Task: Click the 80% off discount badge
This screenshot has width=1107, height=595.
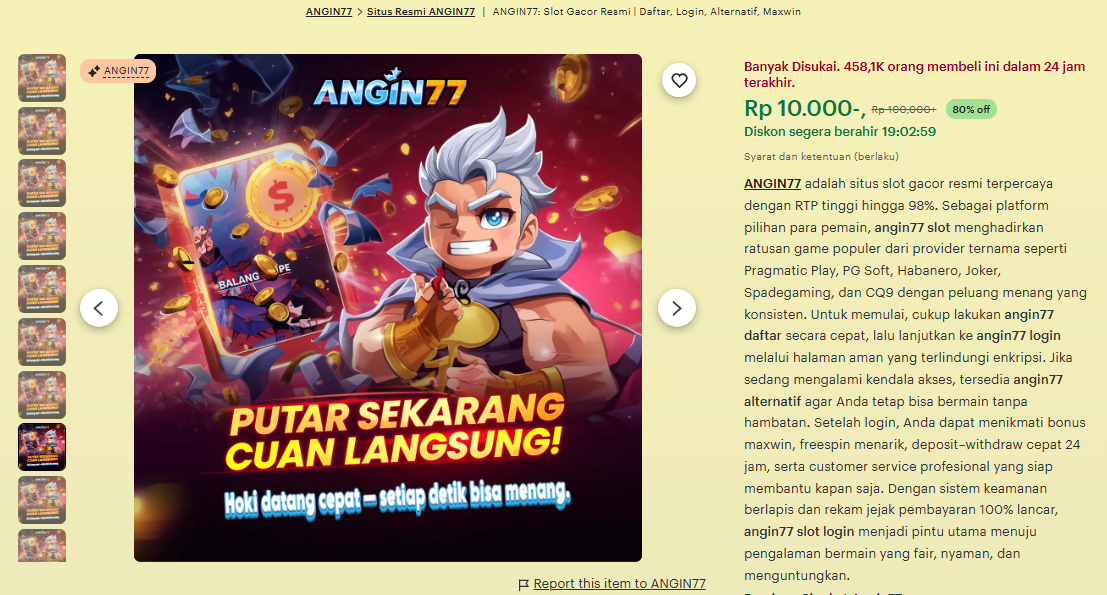Action: click(x=971, y=109)
